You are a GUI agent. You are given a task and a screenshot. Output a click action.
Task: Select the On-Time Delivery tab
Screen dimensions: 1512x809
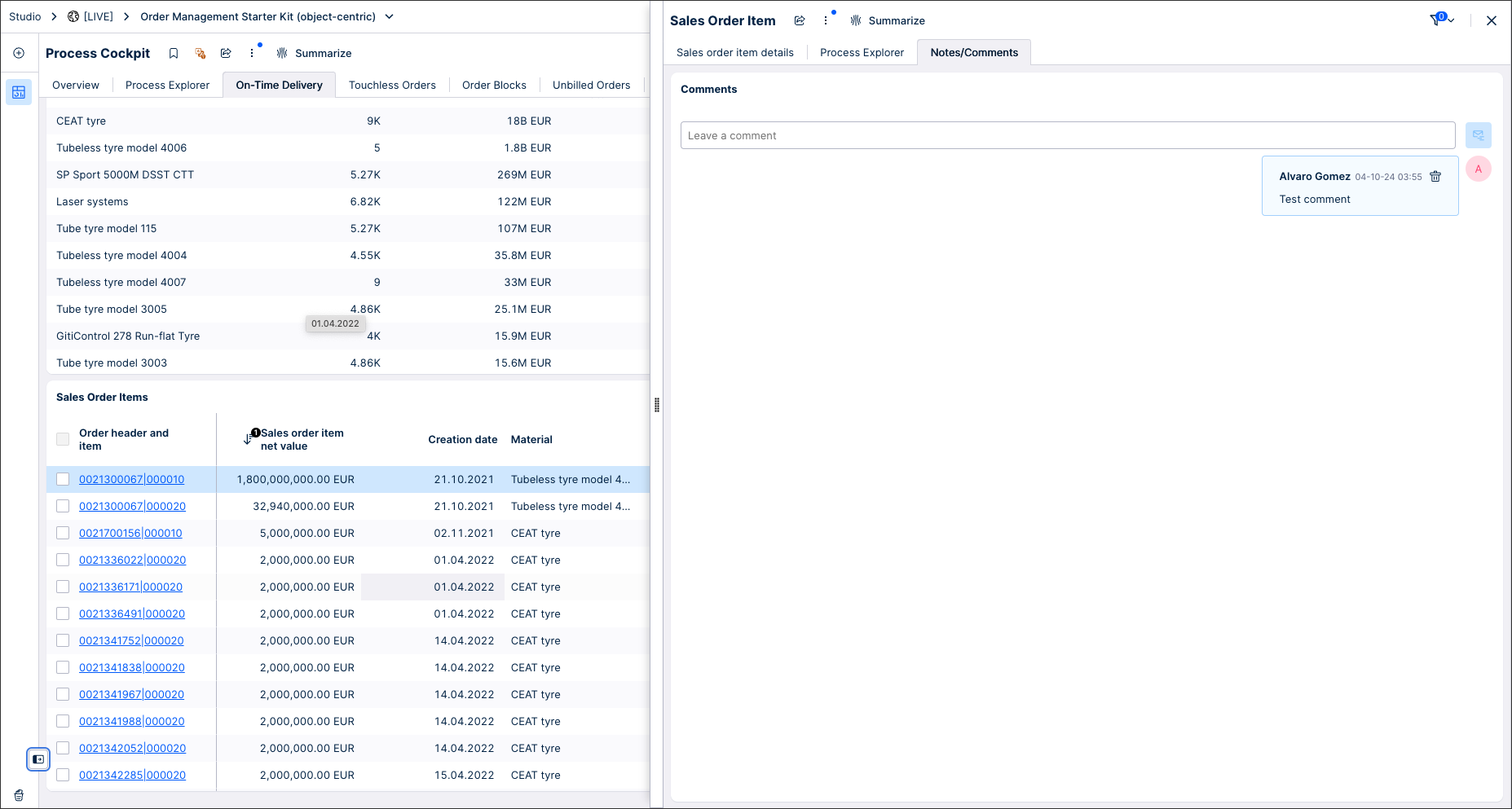(279, 85)
